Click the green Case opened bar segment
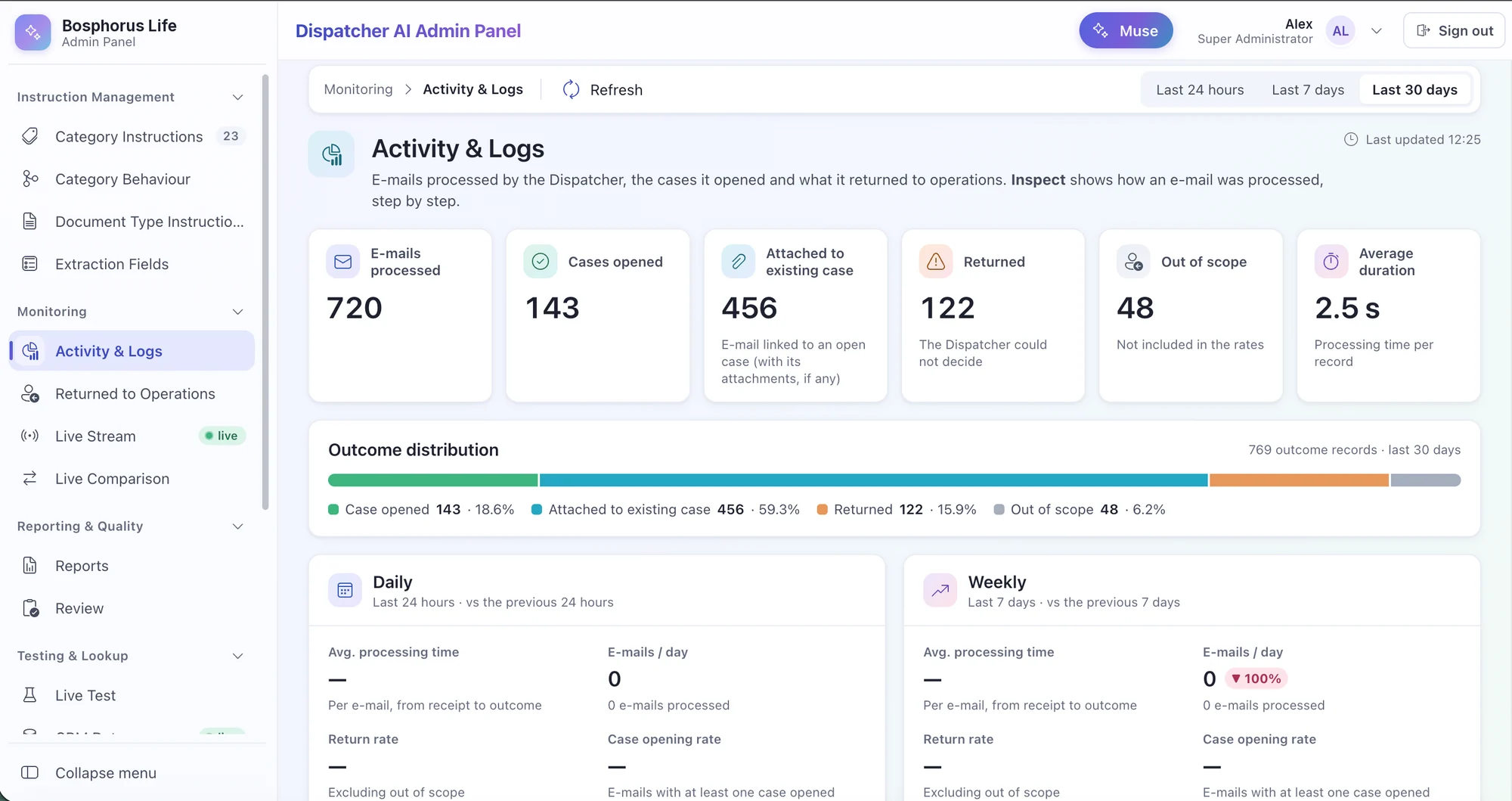The width and height of the screenshot is (1512, 801). pyautogui.click(x=432, y=480)
